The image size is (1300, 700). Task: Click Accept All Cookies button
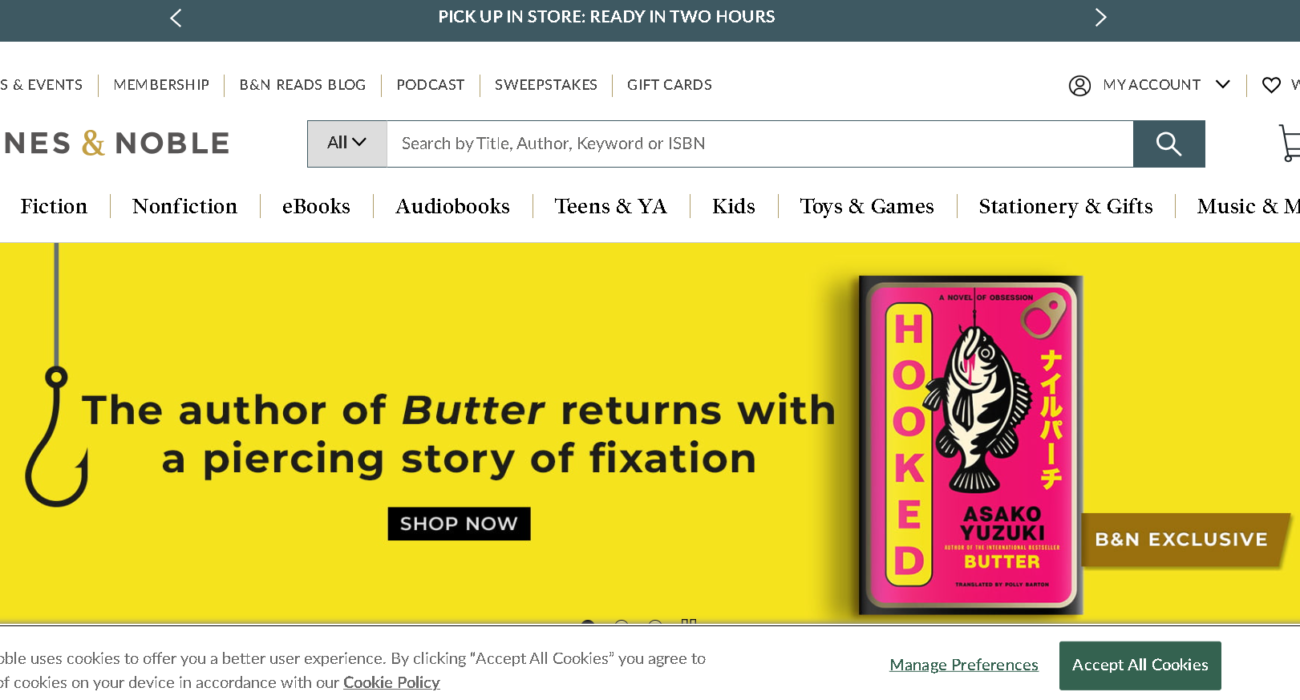click(1139, 665)
